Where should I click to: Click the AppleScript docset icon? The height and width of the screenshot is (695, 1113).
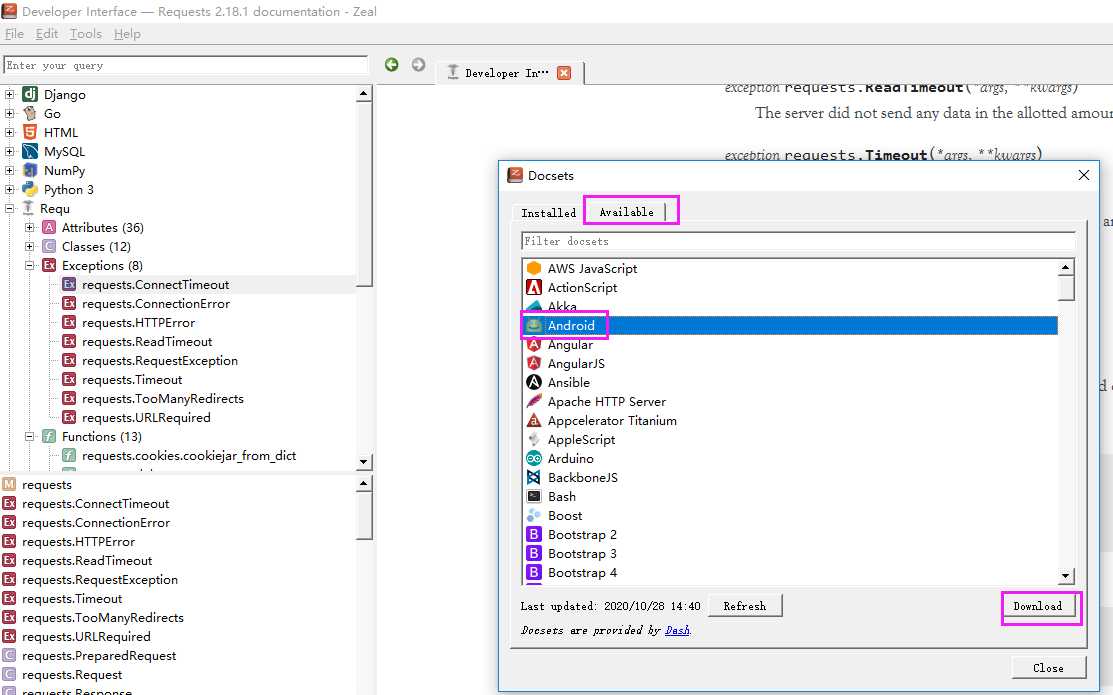(x=534, y=439)
